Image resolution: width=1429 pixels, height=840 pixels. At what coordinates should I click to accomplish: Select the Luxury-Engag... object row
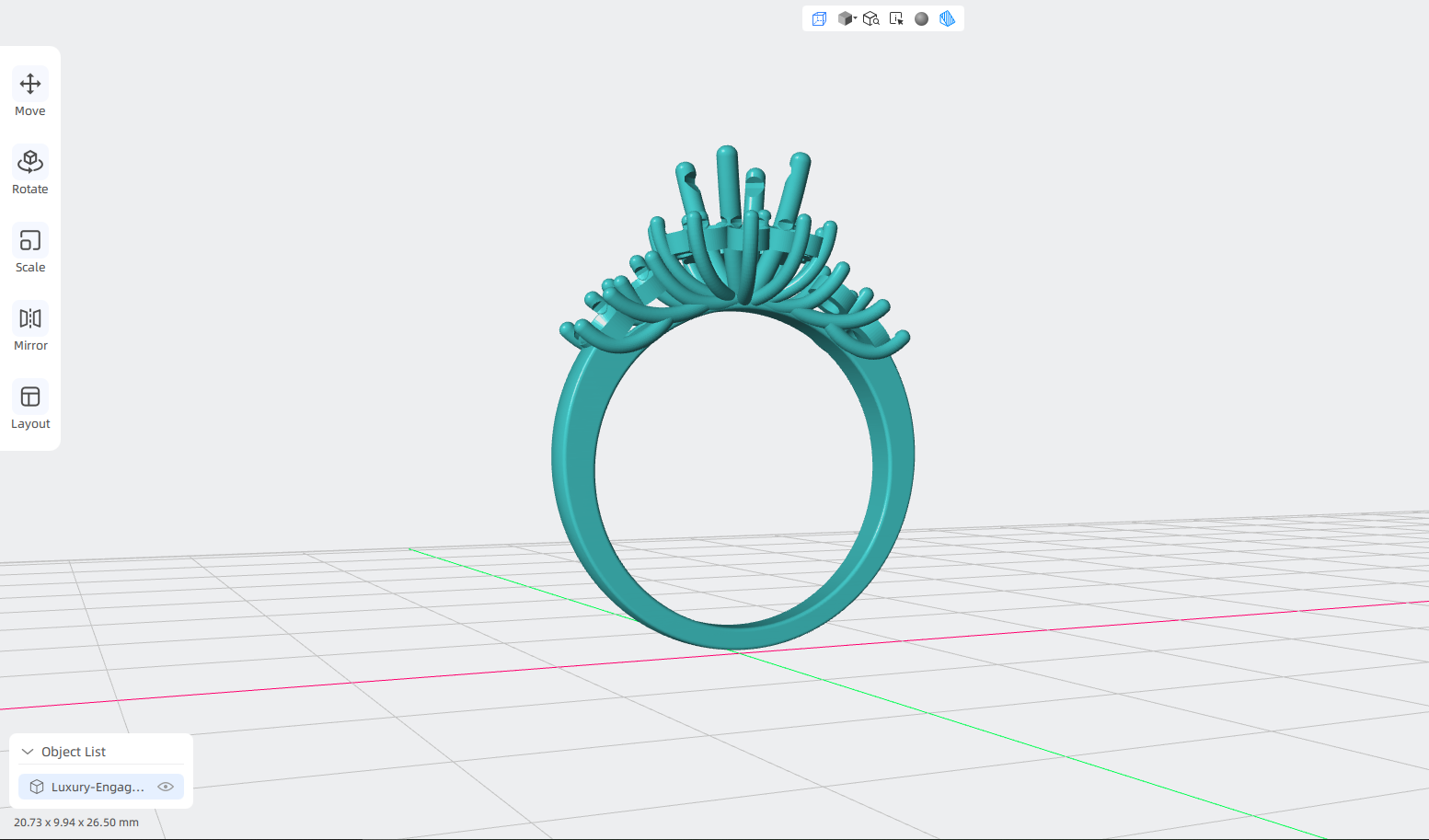[x=101, y=787]
